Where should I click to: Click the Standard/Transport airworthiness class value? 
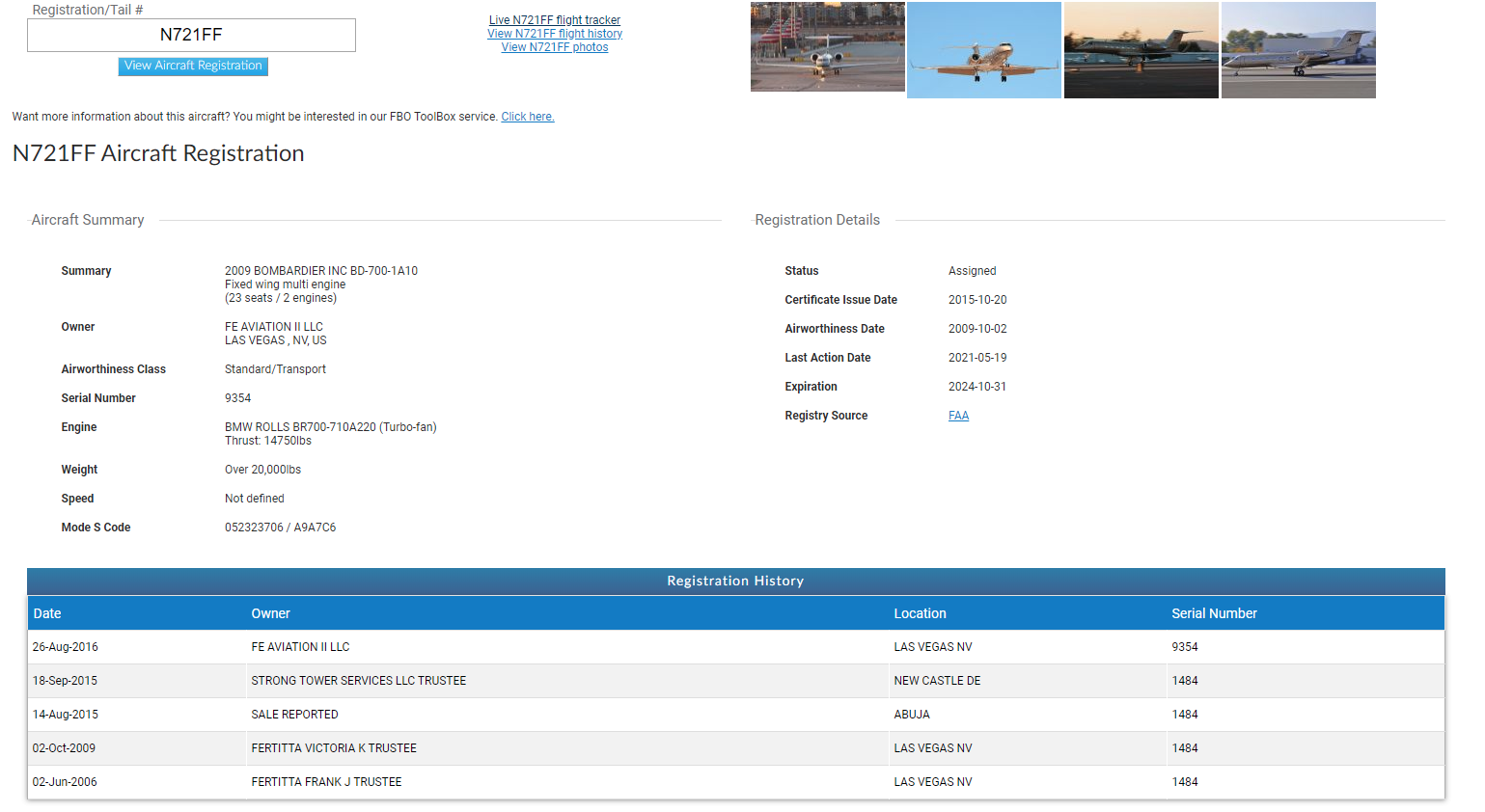[275, 369]
